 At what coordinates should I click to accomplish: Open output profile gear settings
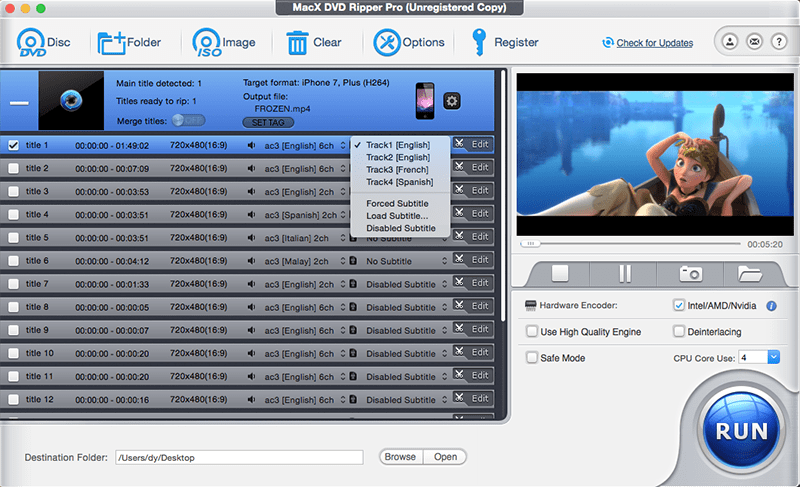tap(452, 101)
